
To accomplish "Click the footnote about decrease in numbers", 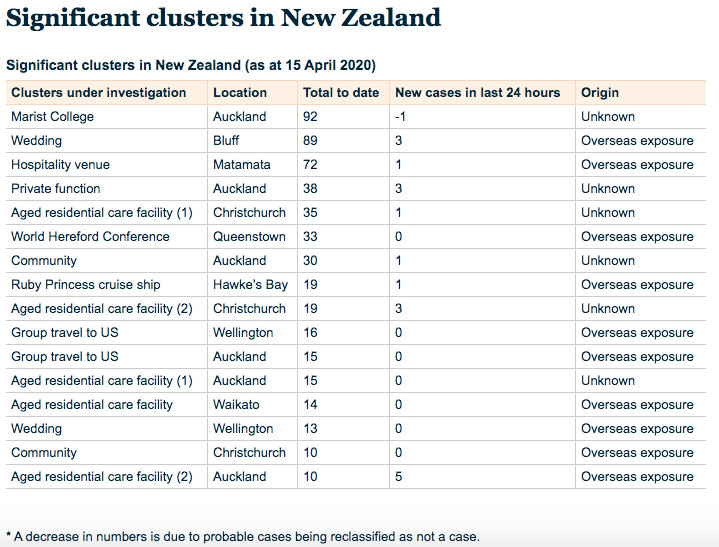I will click(x=243, y=537).
